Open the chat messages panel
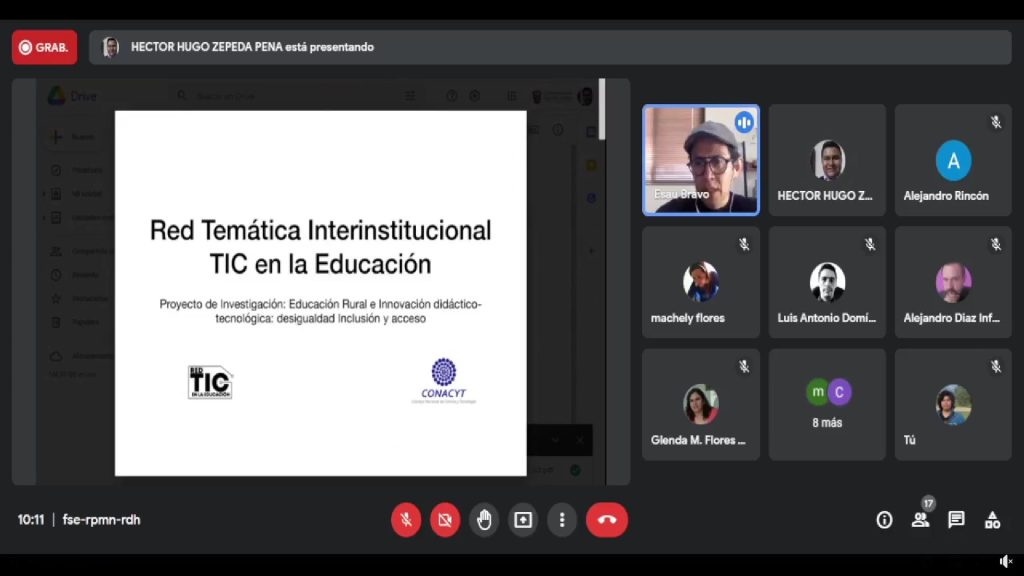 [x=956, y=520]
